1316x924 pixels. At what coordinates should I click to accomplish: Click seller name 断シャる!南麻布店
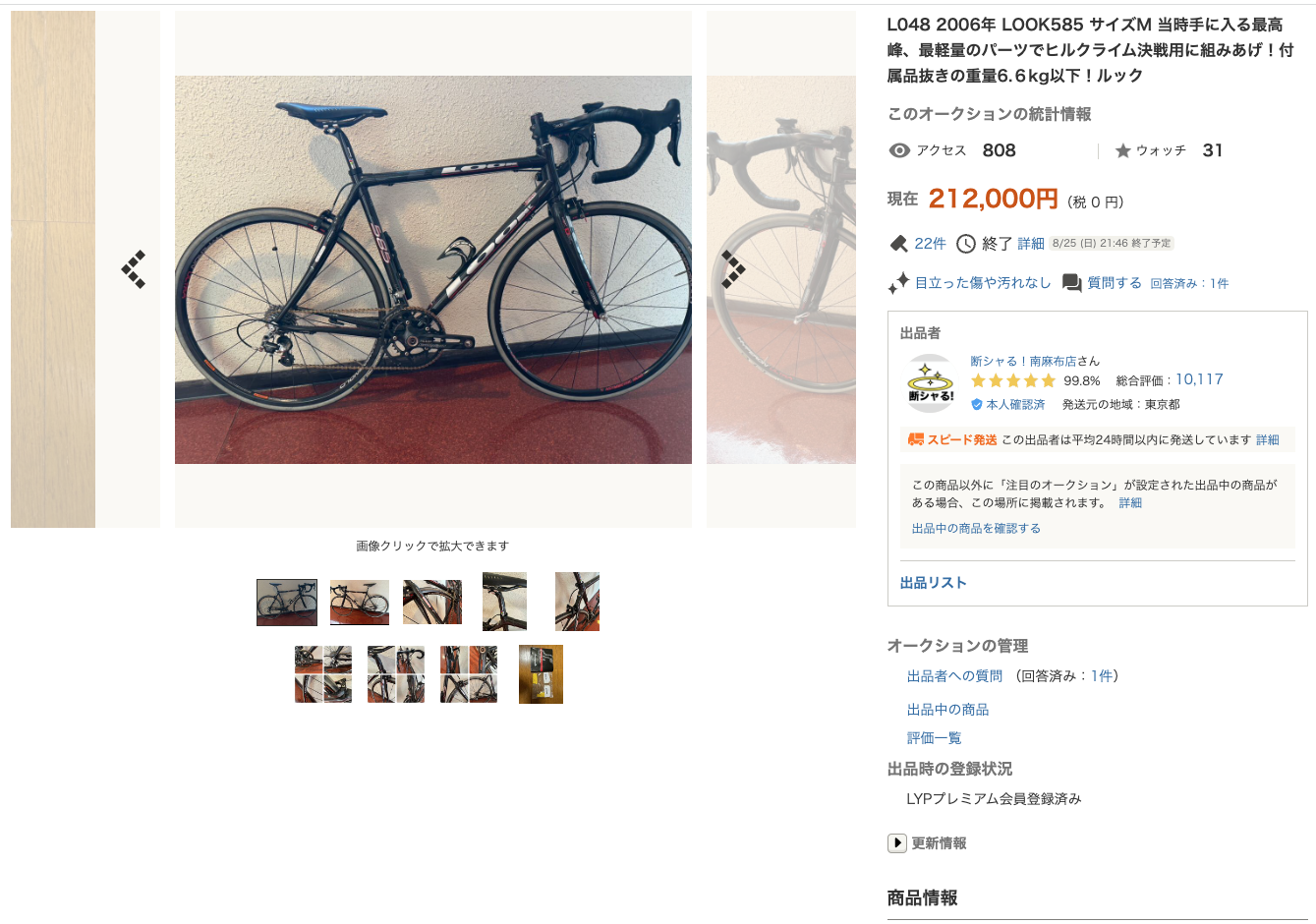click(1023, 361)
